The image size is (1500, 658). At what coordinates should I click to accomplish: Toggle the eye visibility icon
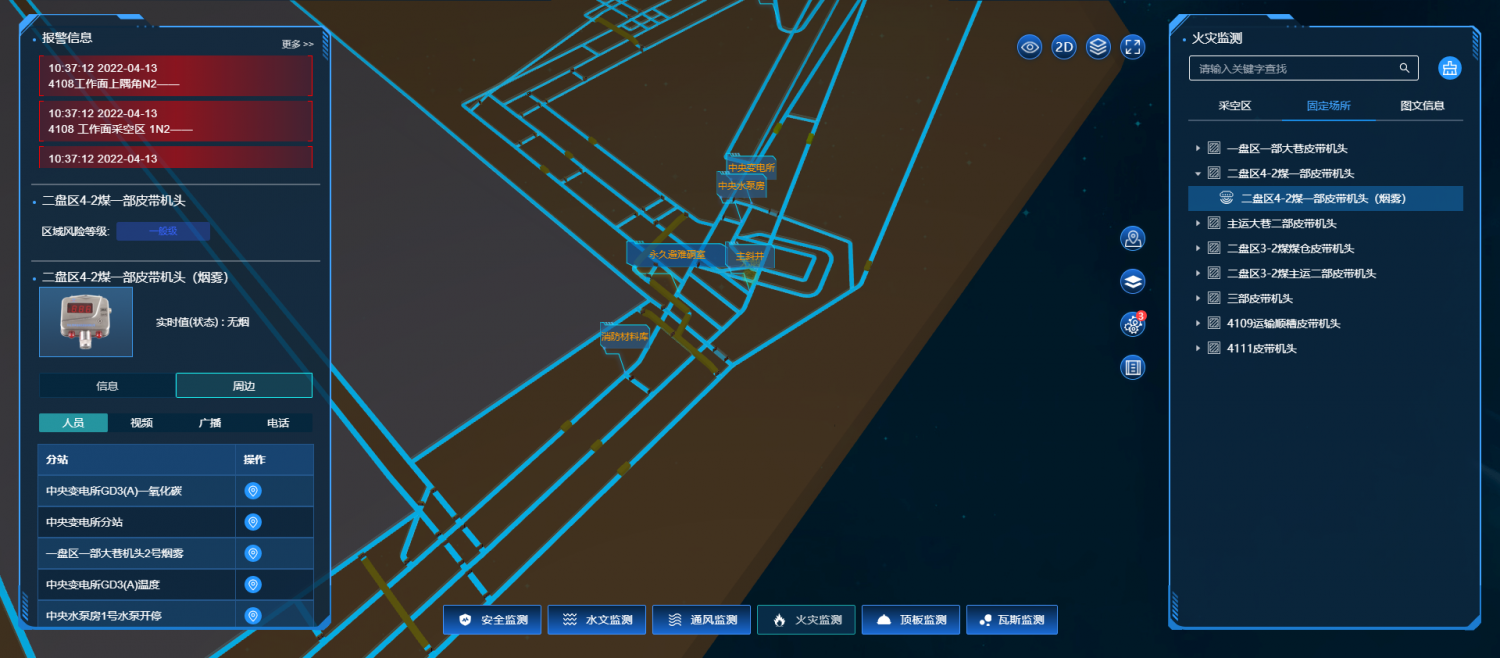point(1030,46)
